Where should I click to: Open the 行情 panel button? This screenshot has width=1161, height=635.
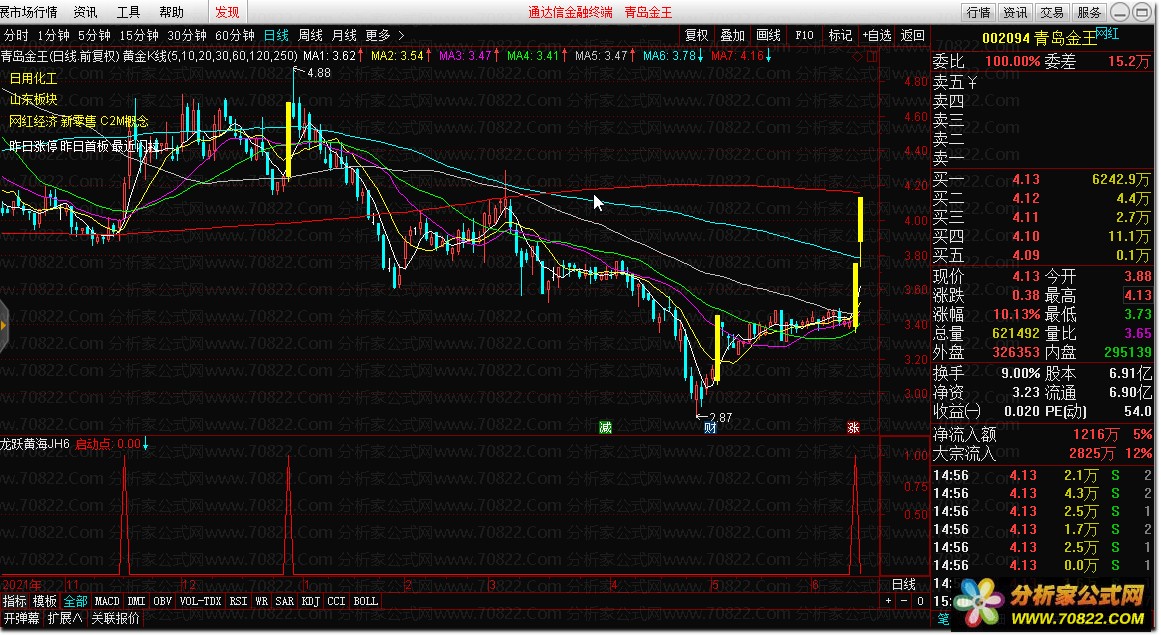pos(978,12)
